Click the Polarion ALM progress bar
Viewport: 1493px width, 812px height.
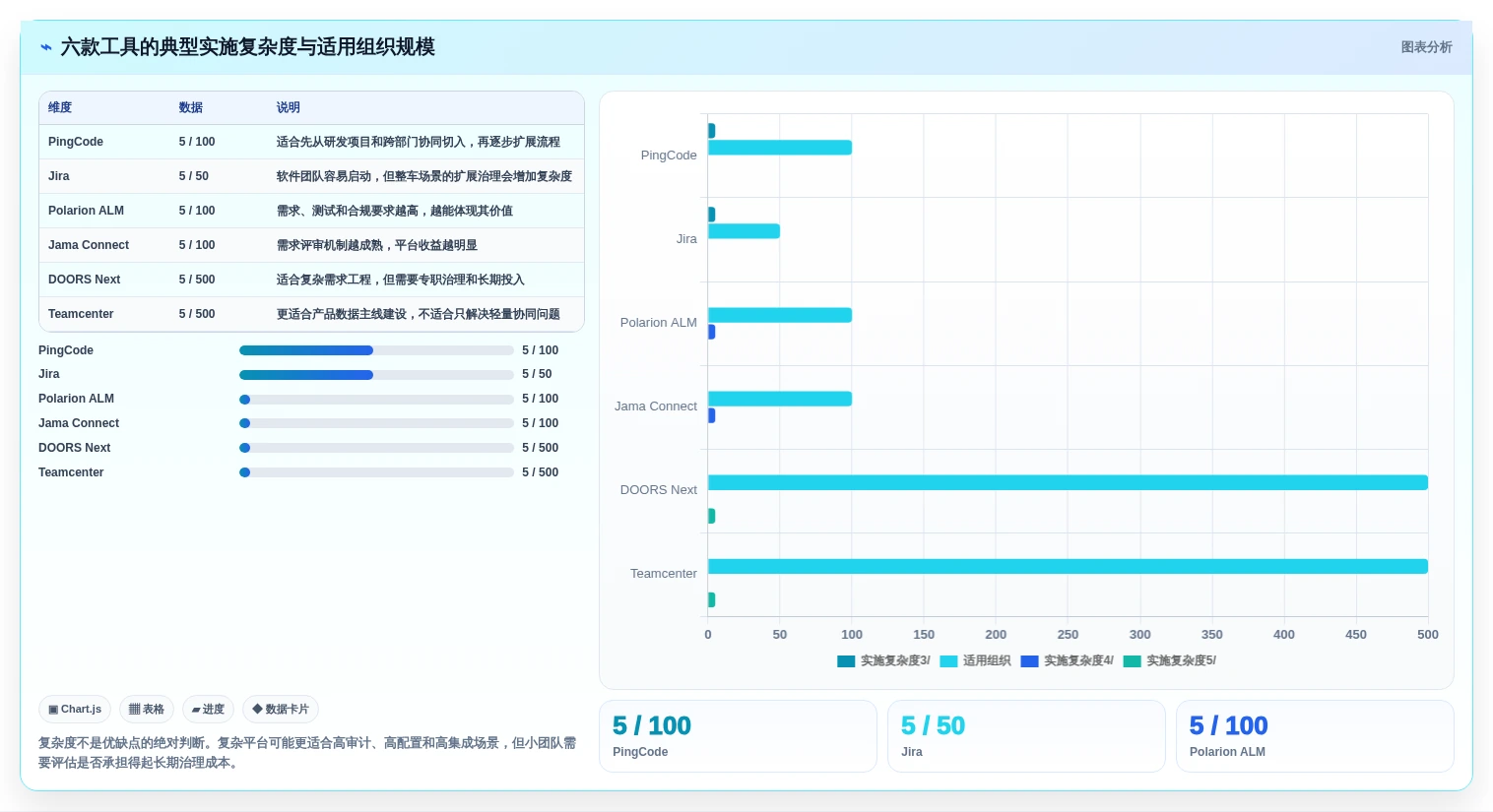pyautogui.click(x=376, y=400)
